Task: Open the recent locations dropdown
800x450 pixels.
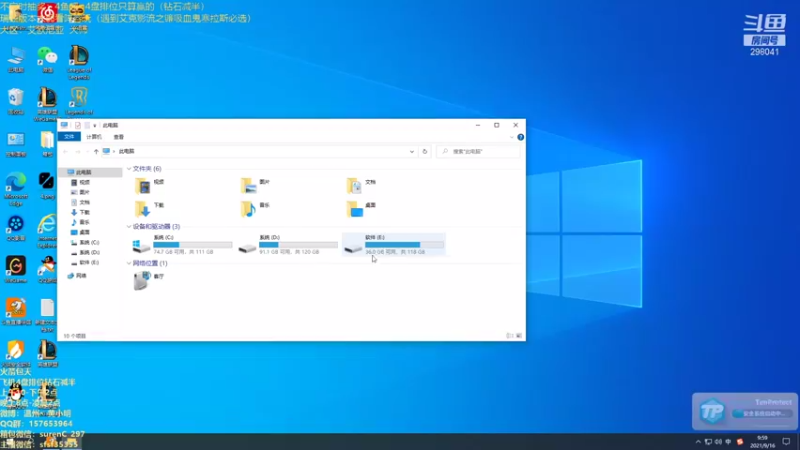Action: coord(87,152)
